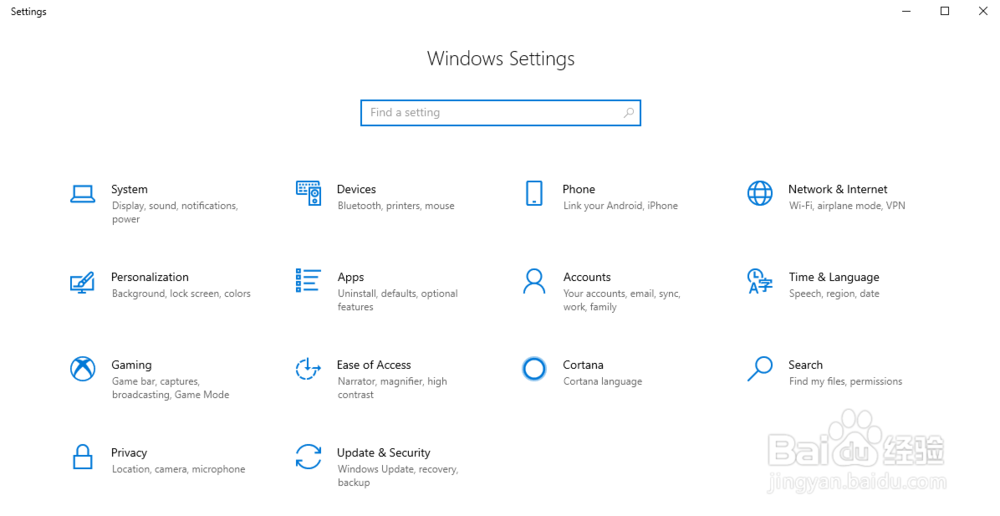1000x516 pixels.
Task: Select the Apps heading
Action: 351,277
